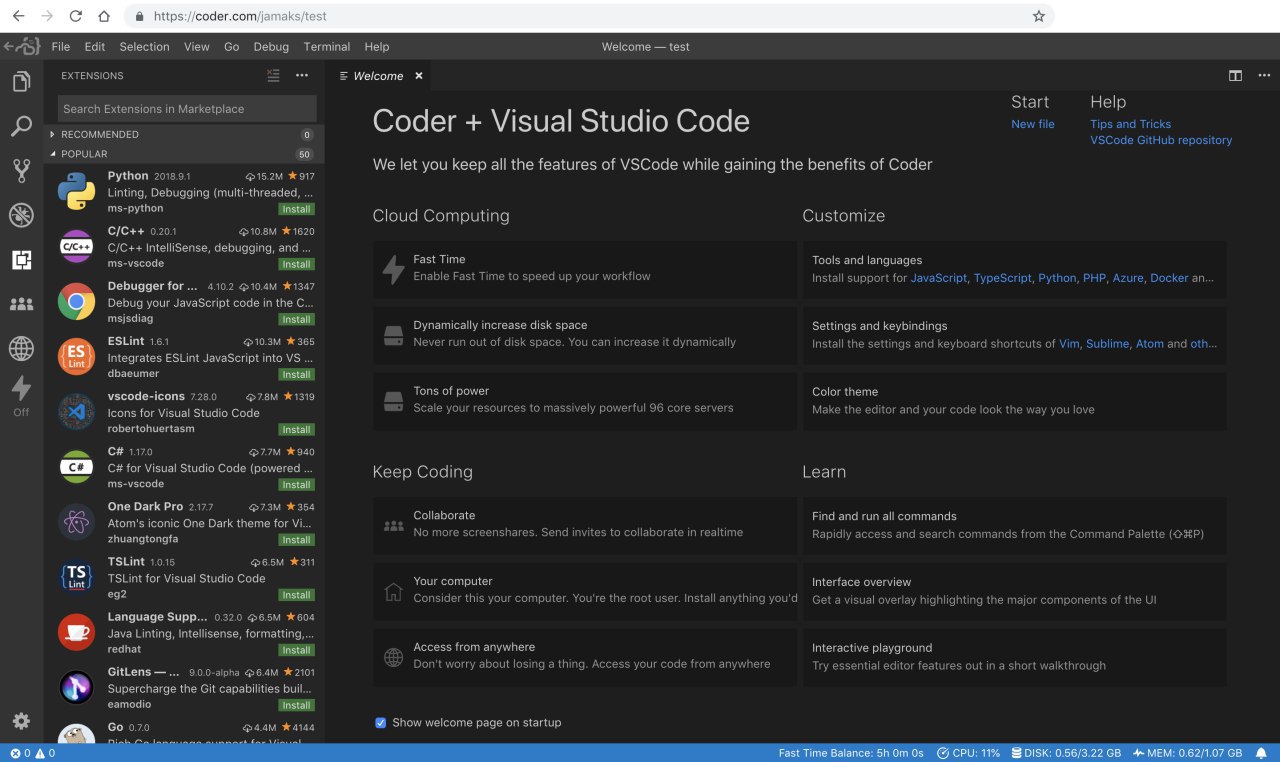1280x762 pixels.
Task: Open the Help menu
Action: [377, 46]
